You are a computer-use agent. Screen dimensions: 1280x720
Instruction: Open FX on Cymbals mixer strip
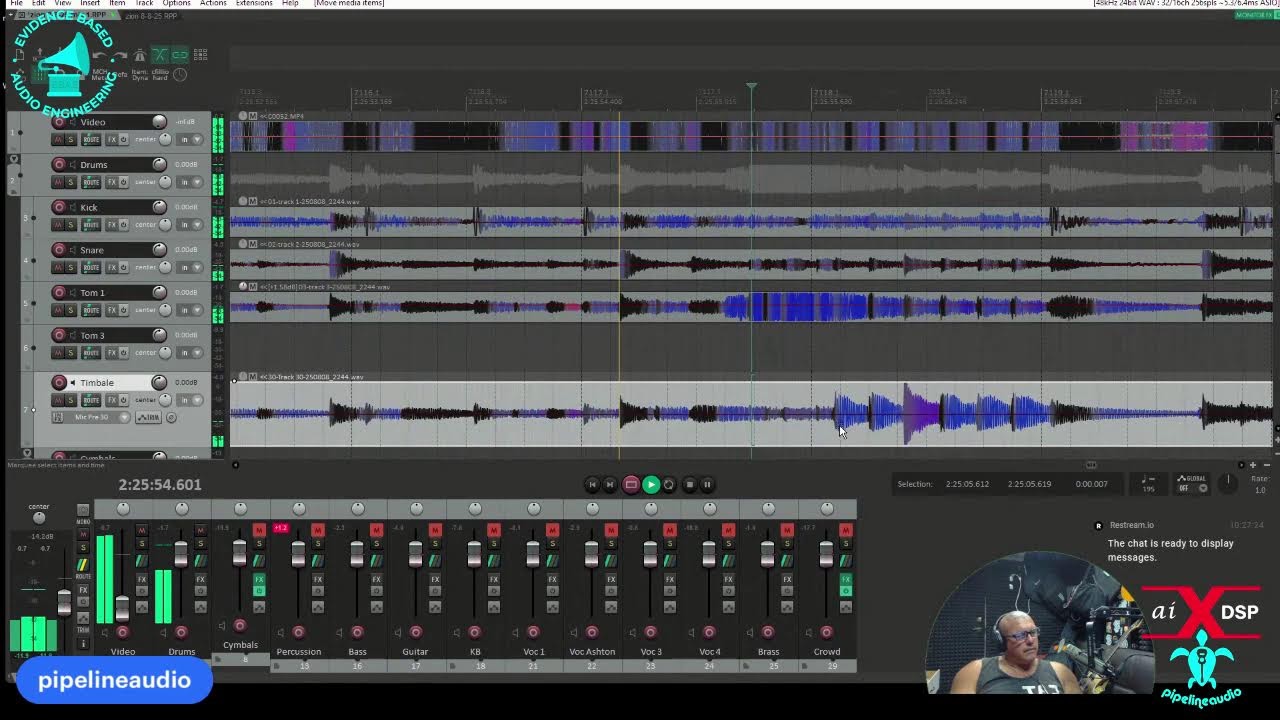(x=259, y=579)
